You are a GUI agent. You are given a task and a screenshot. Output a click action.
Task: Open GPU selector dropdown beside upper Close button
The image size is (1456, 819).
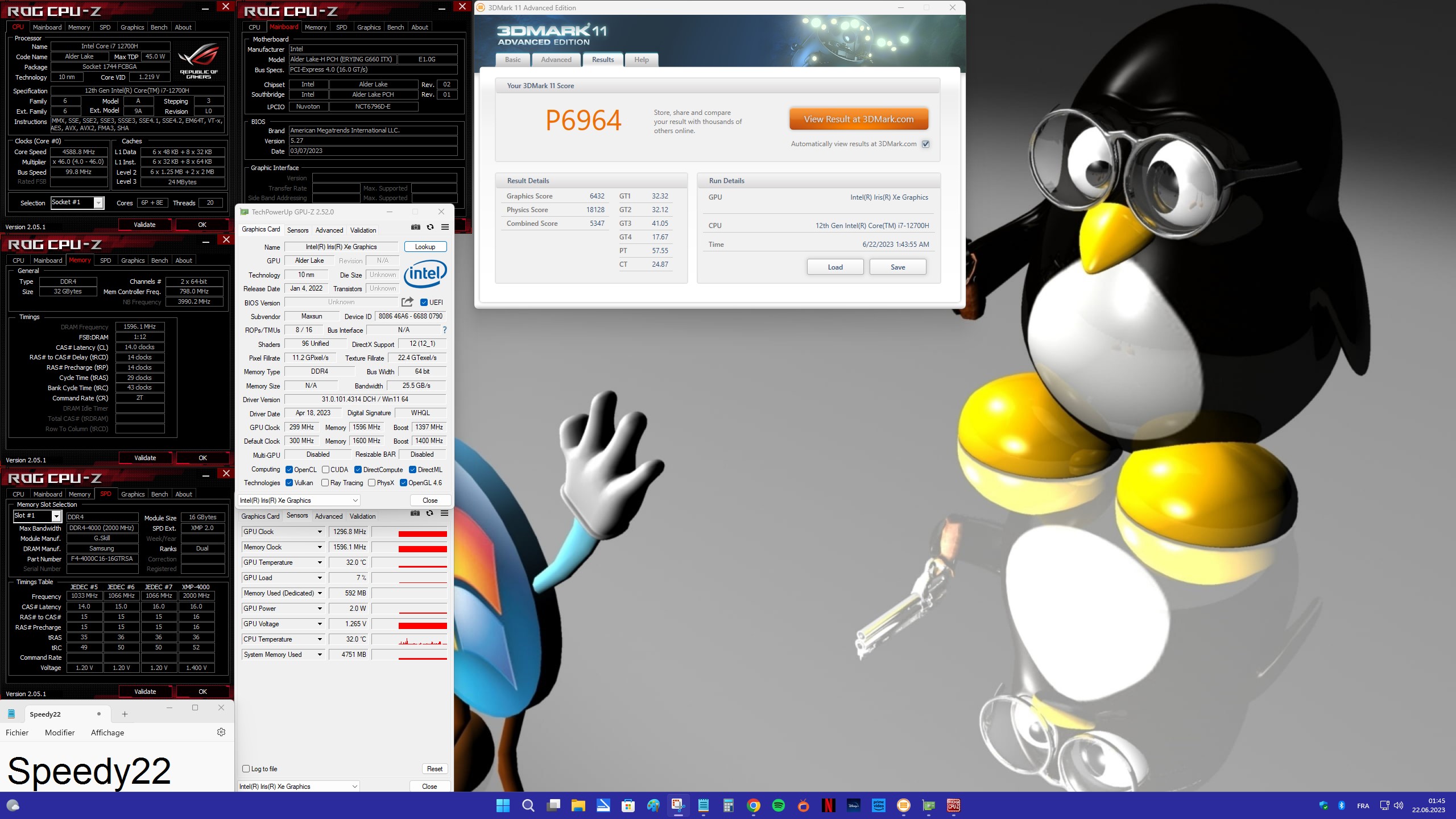[299, 500]
